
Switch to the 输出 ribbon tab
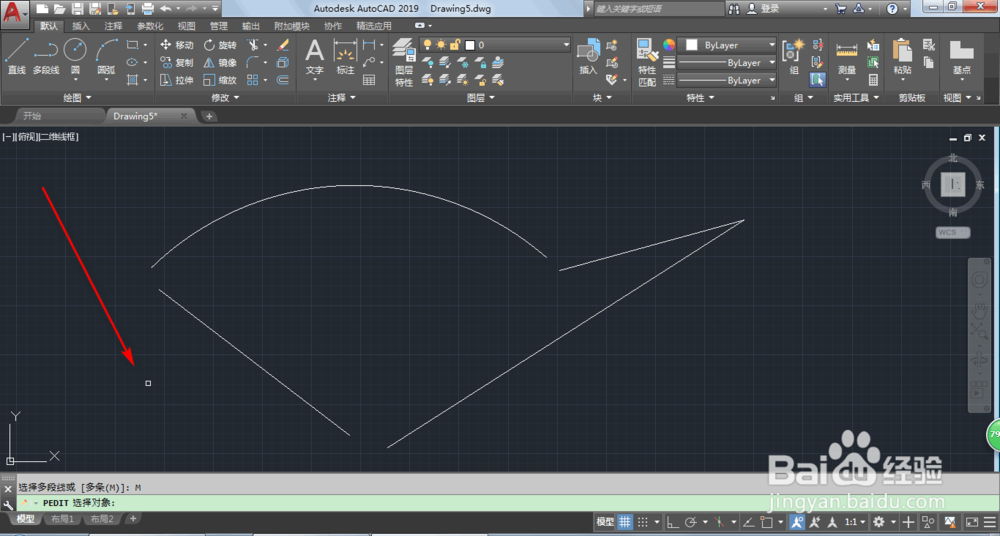point(251,26)
